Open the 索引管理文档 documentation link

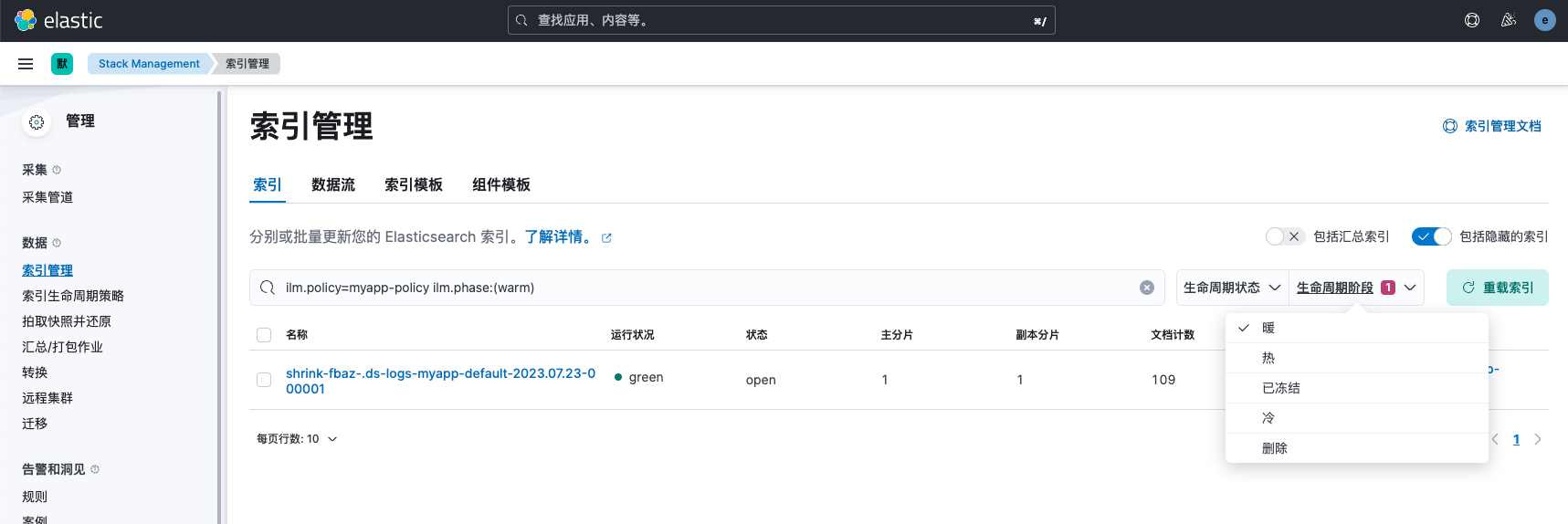click(x=1492, y=126)
